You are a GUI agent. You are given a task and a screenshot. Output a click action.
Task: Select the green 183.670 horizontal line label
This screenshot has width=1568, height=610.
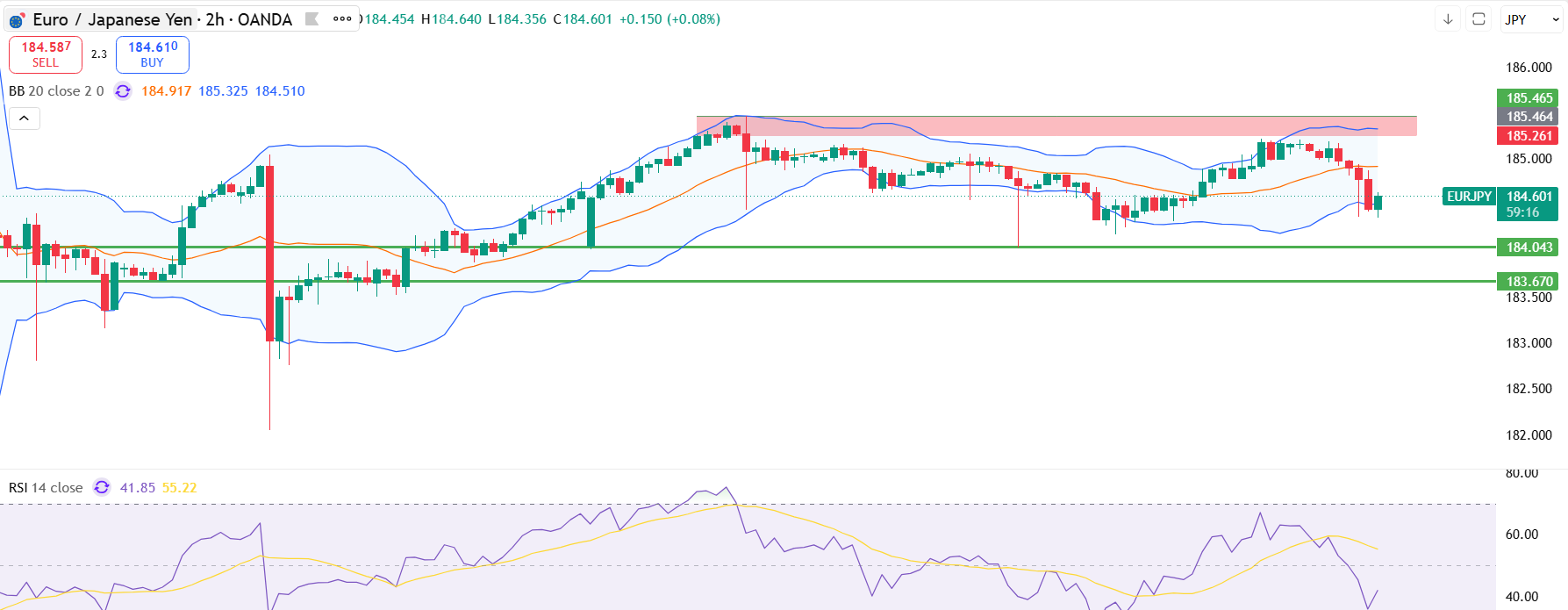coord(1529,281)
